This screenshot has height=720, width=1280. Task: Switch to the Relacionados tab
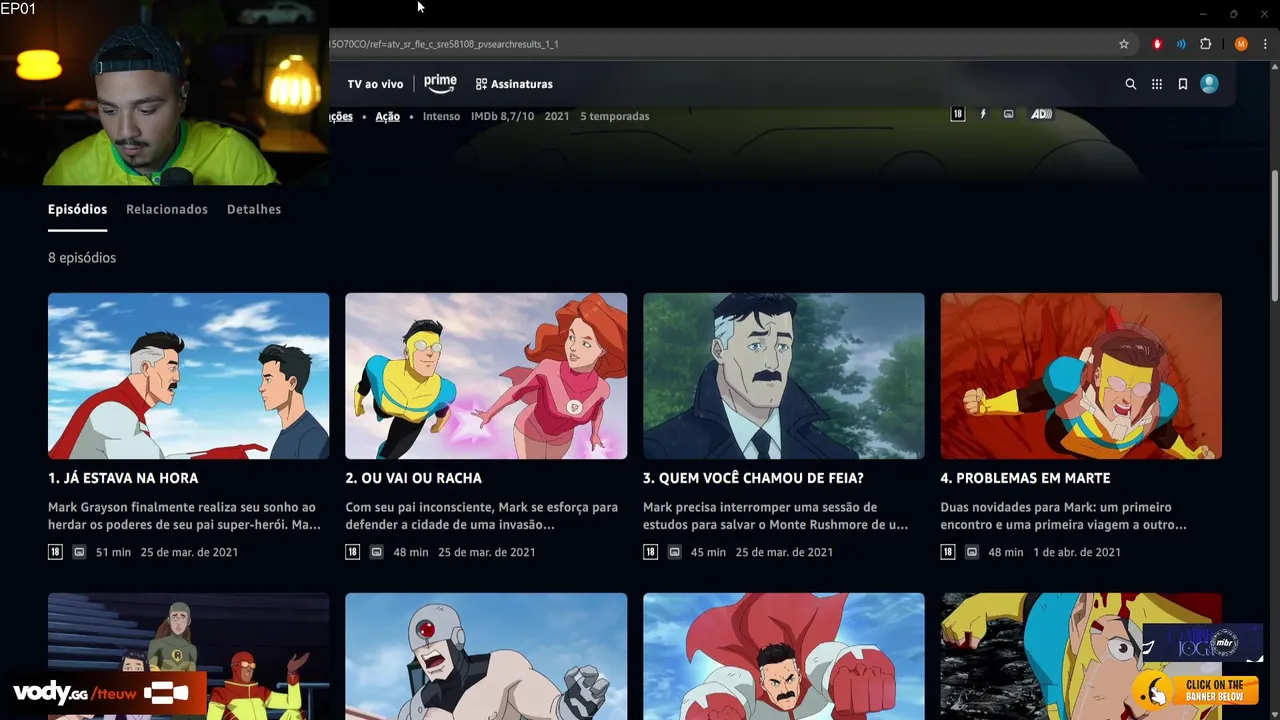(167, 209)
